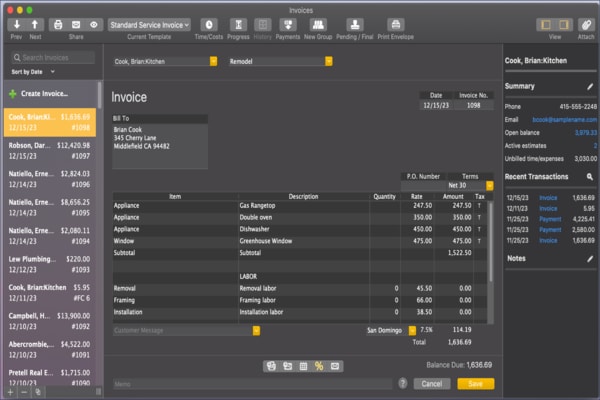The image size is (600, 400).
Task: Click the P.O. Number field
Action: point(423,186)
